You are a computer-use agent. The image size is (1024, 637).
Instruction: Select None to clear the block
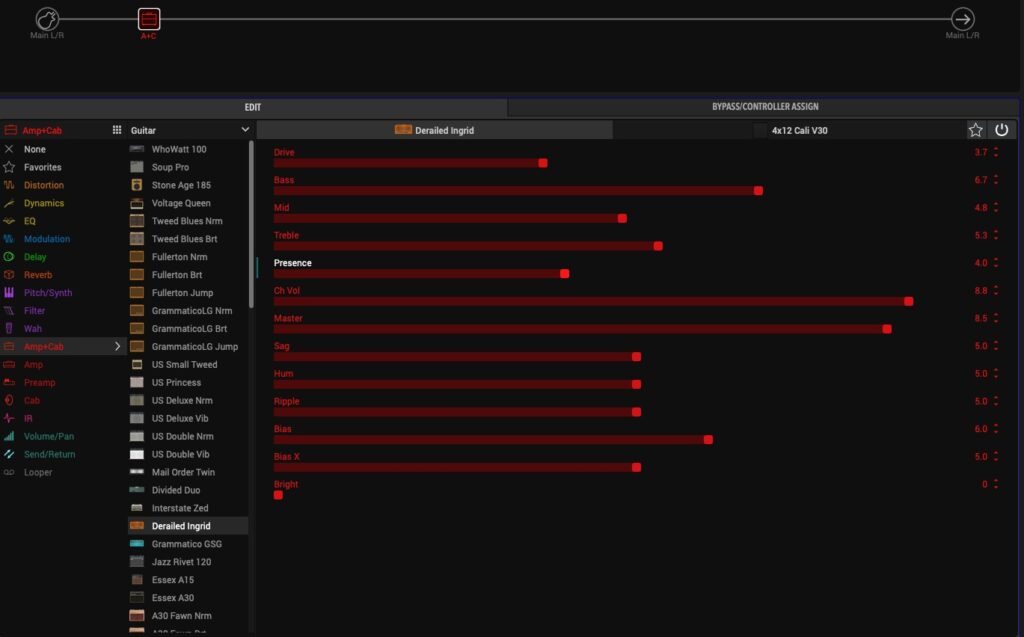pyautogui.click(x=34, y=149)
